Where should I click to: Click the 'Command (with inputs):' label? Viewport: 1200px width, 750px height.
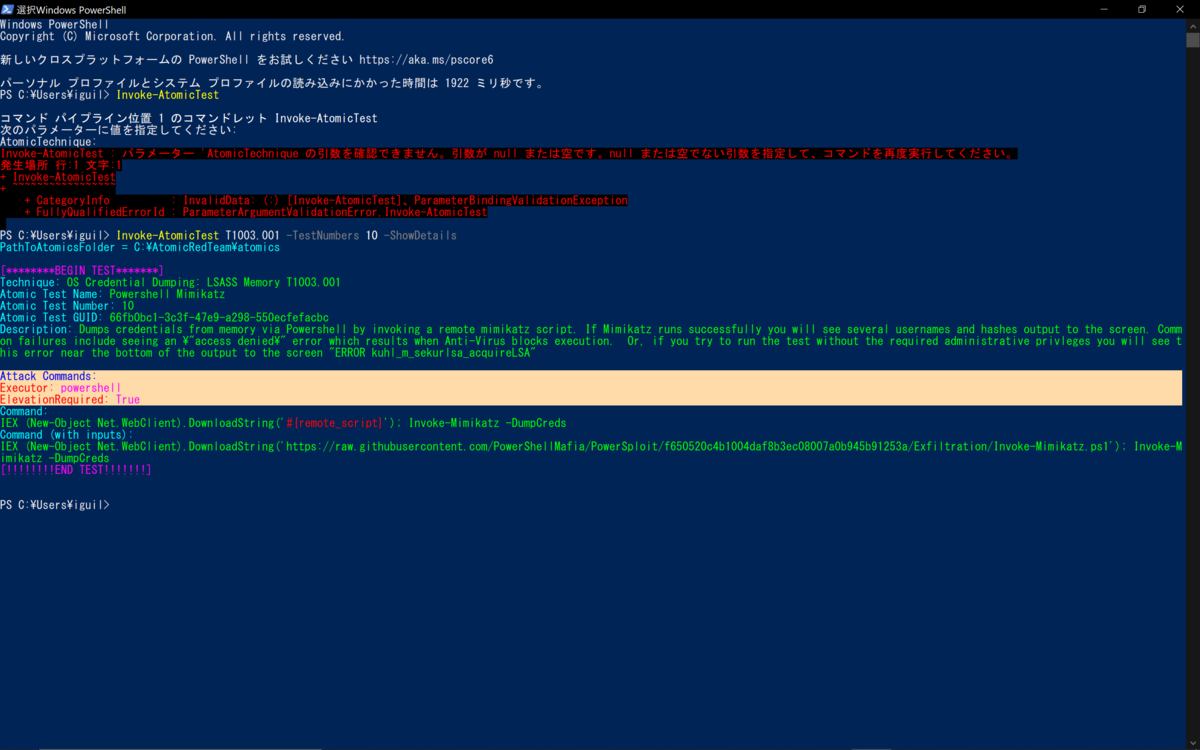coord(67,435)
